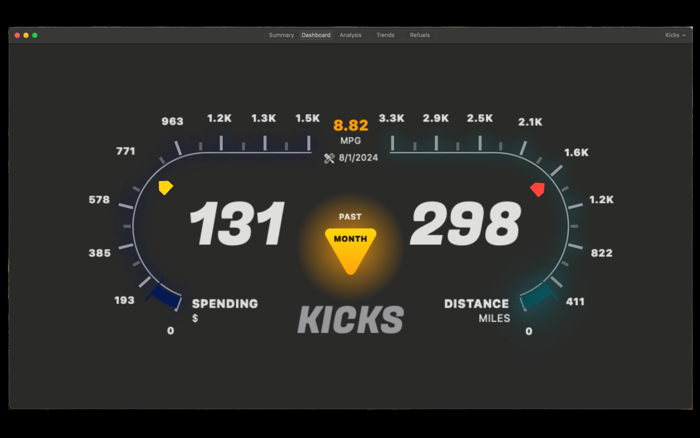Click the 3.3K distance scale label
This screenshot has width=700, height=438.
coord(392,118)
